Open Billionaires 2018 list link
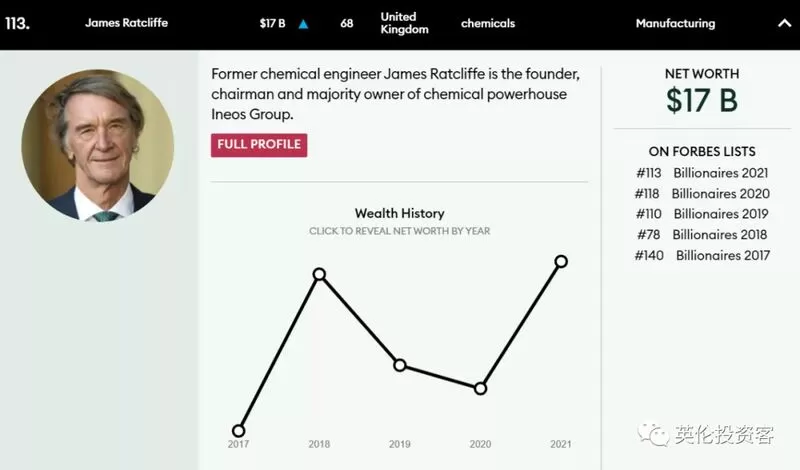800x470 pixels. click(x=719, y=235)
